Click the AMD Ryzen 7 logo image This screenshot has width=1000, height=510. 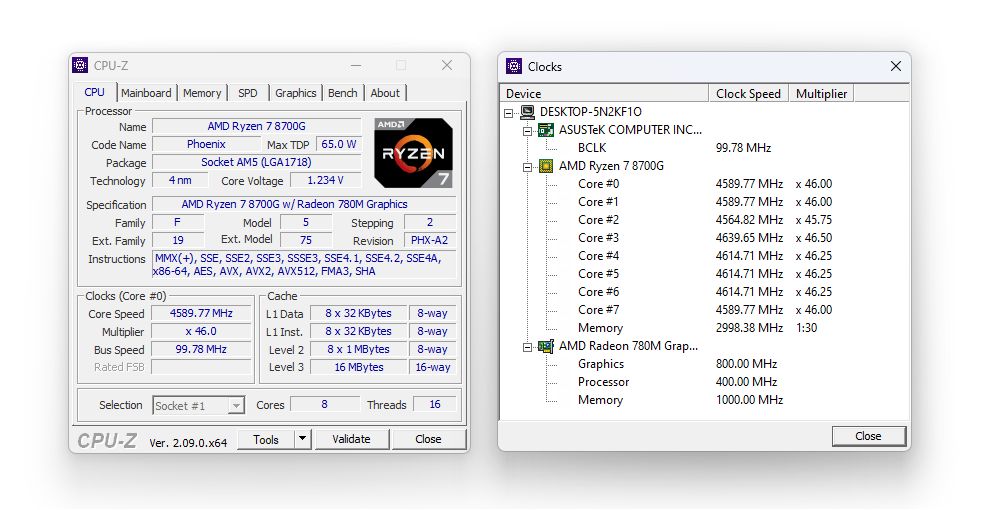413,153
